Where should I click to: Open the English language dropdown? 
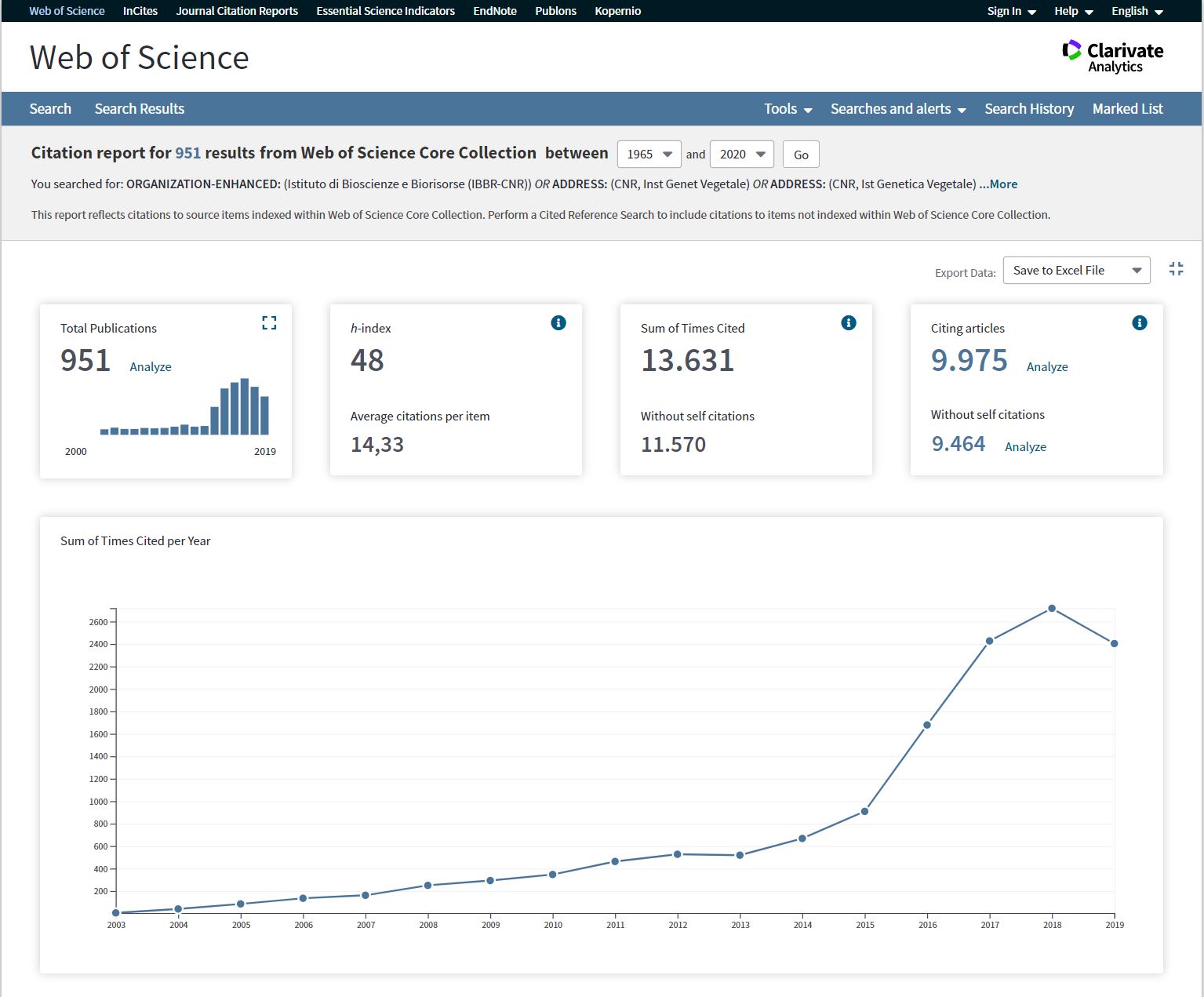coord(1137,11)
